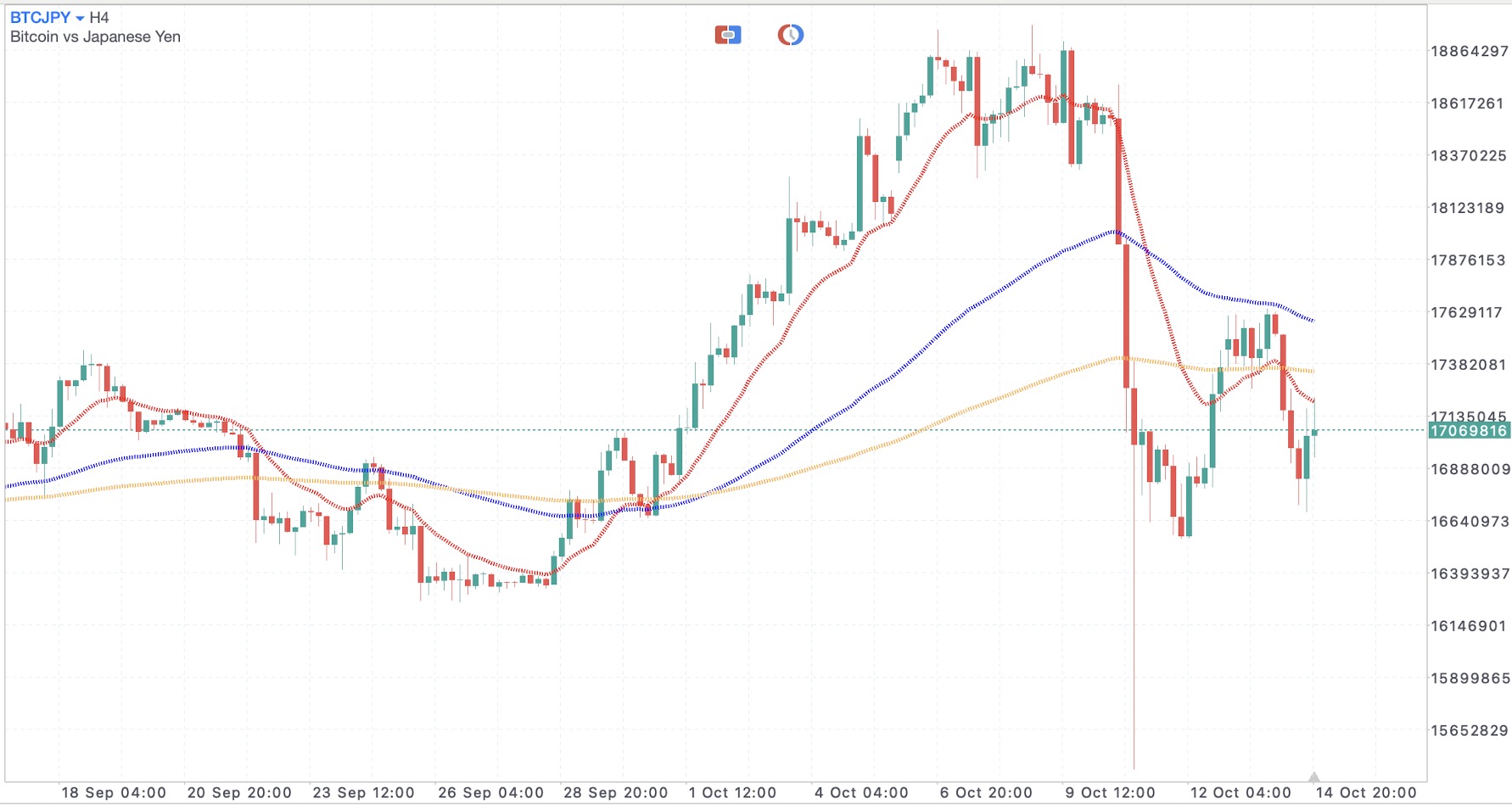Click the linked-chart sync icon
The image size is (1512, 811).
click(728, 34)
